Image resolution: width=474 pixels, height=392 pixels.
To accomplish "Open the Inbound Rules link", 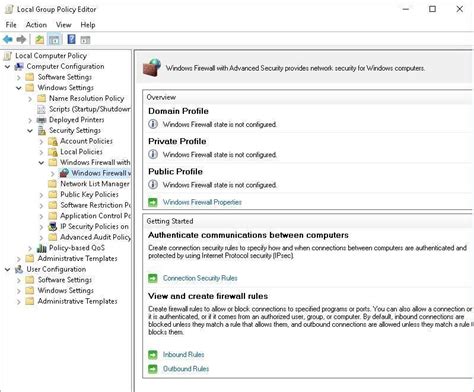I will click(x=183, y=355).
